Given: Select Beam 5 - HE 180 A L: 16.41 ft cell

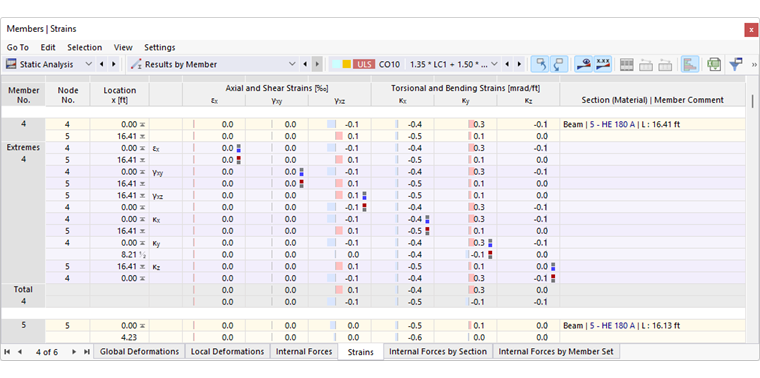Looking at the screenshot, I should click(x=652, y=124).
